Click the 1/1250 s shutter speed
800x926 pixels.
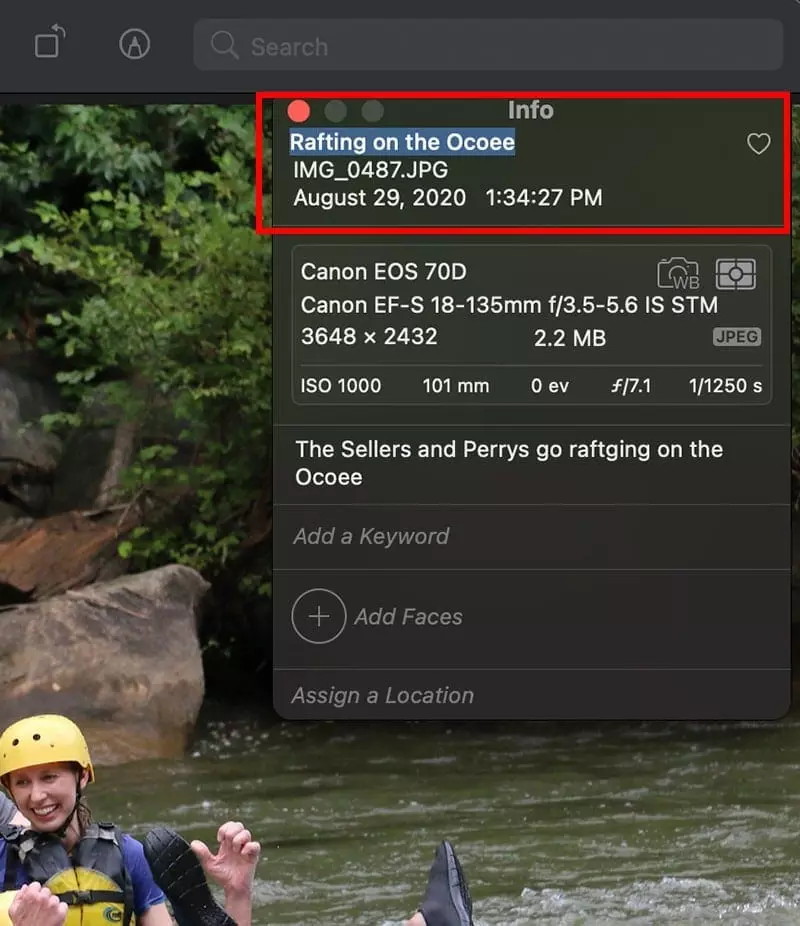pyautogui.click(x=725, y=386)
